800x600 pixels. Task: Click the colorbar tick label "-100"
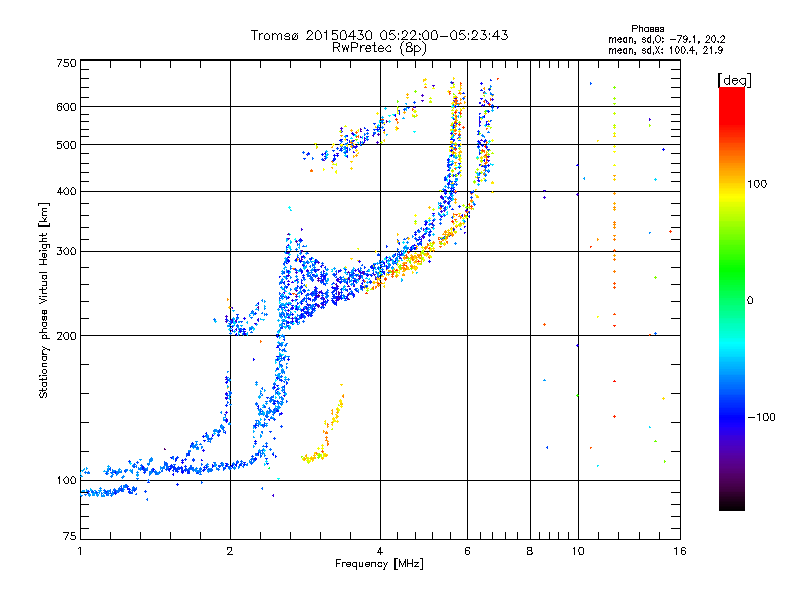pyautogui.click(x=762, y=417)
